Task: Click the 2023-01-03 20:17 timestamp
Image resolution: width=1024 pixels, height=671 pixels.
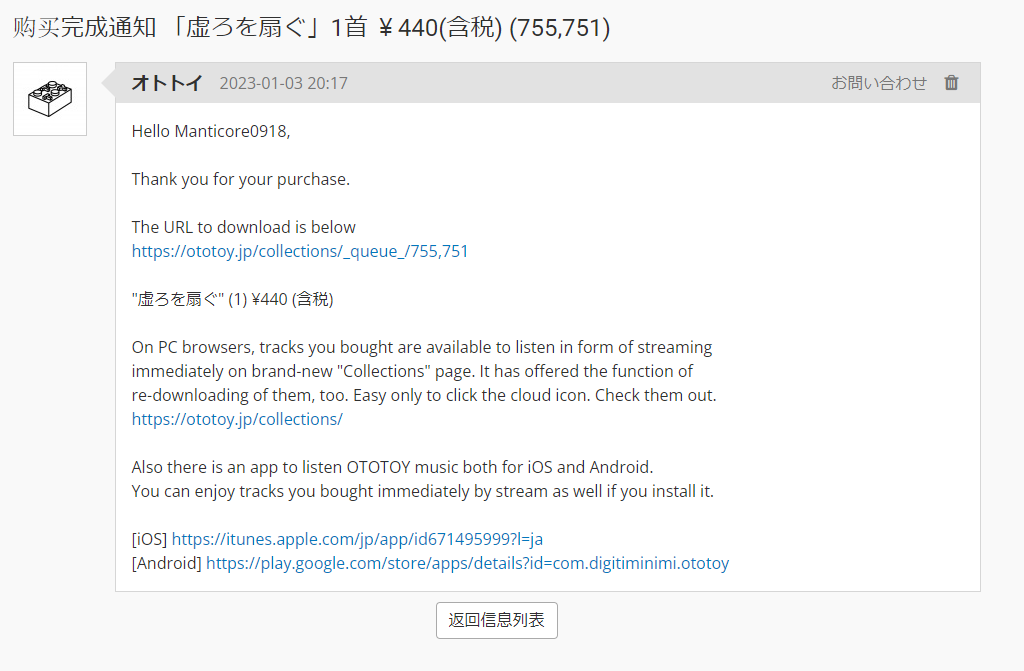Action: (283, 84)
